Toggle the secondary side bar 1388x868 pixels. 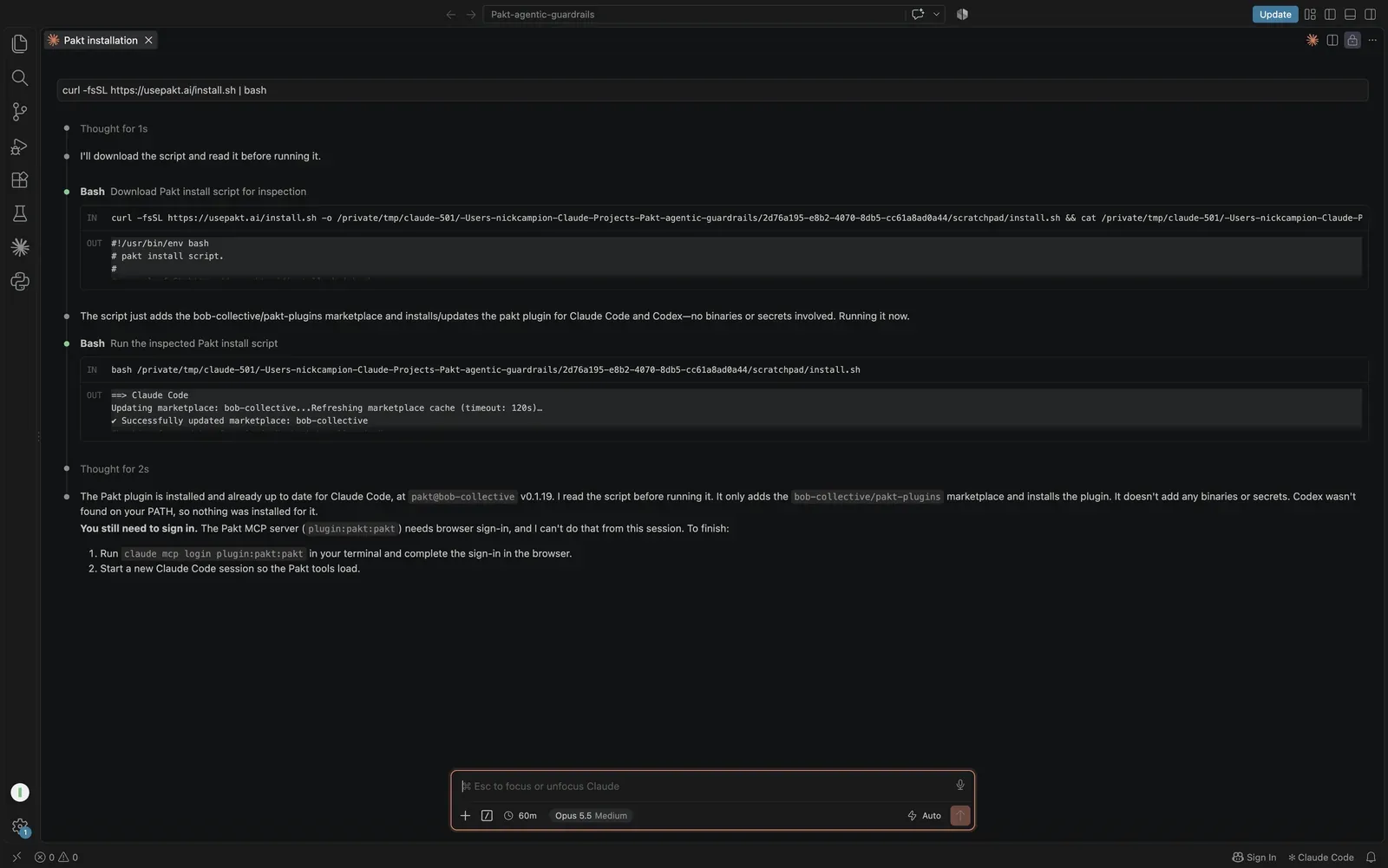click(x=1370, y=14)
